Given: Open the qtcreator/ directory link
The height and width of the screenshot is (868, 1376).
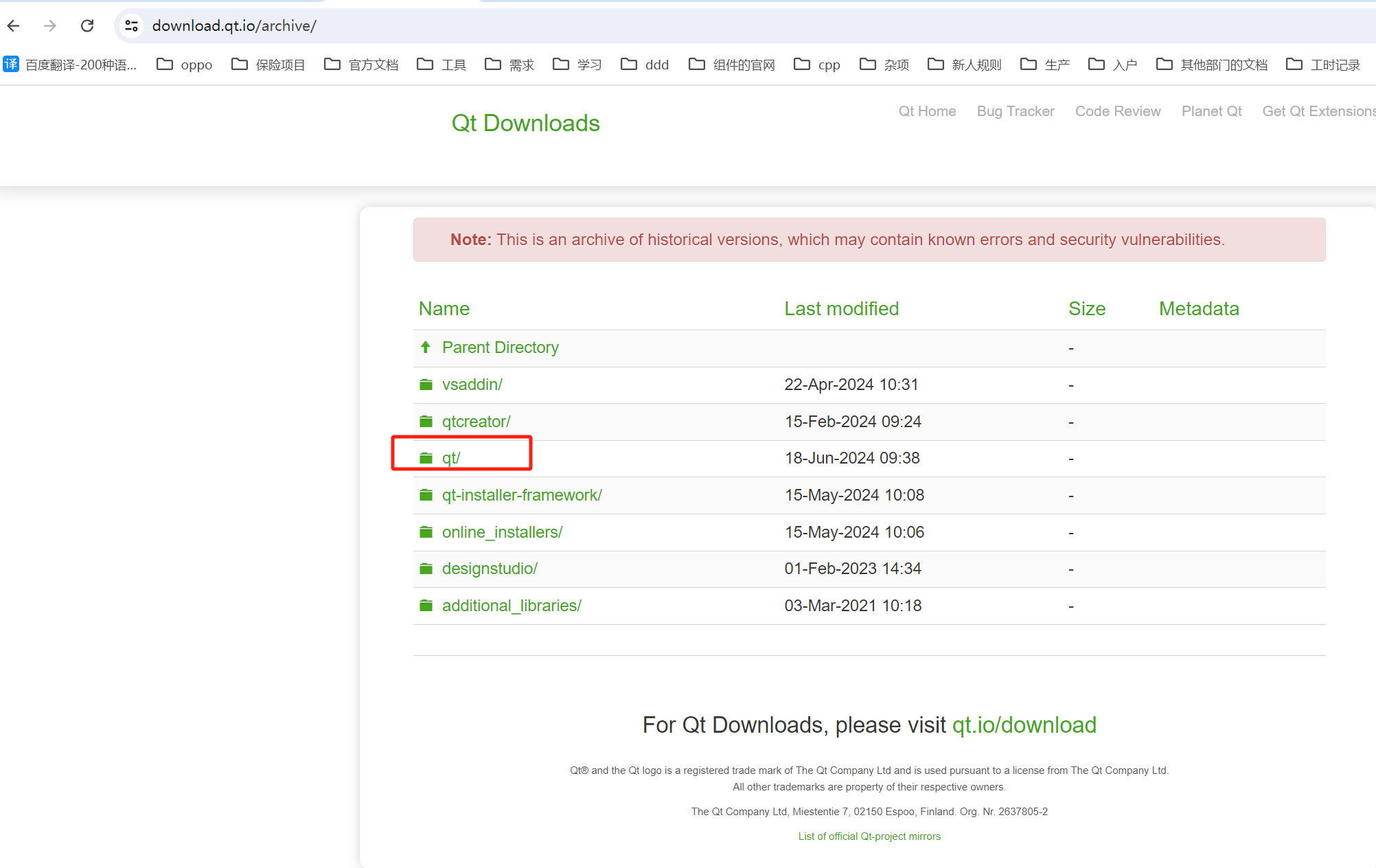Looking at the screenshot, I should [477, 422].
